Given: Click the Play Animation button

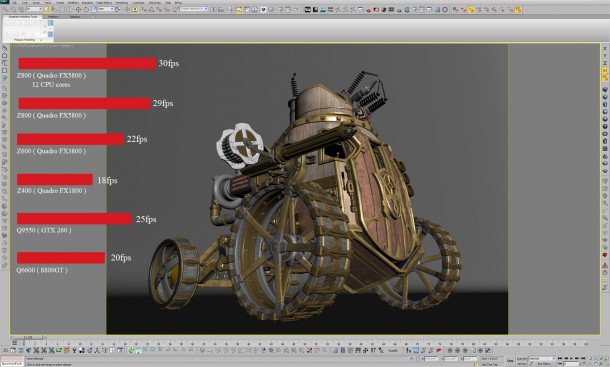Looking at the screenshot, I should (571, 358).
